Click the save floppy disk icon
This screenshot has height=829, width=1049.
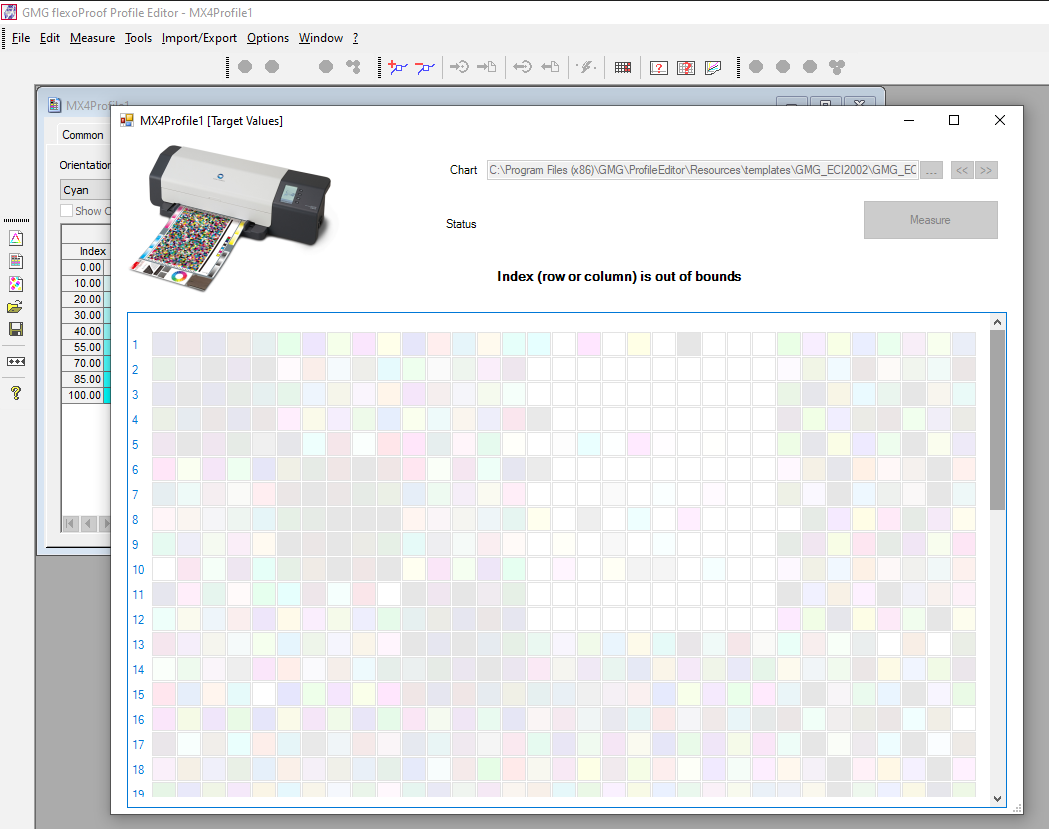16,329
